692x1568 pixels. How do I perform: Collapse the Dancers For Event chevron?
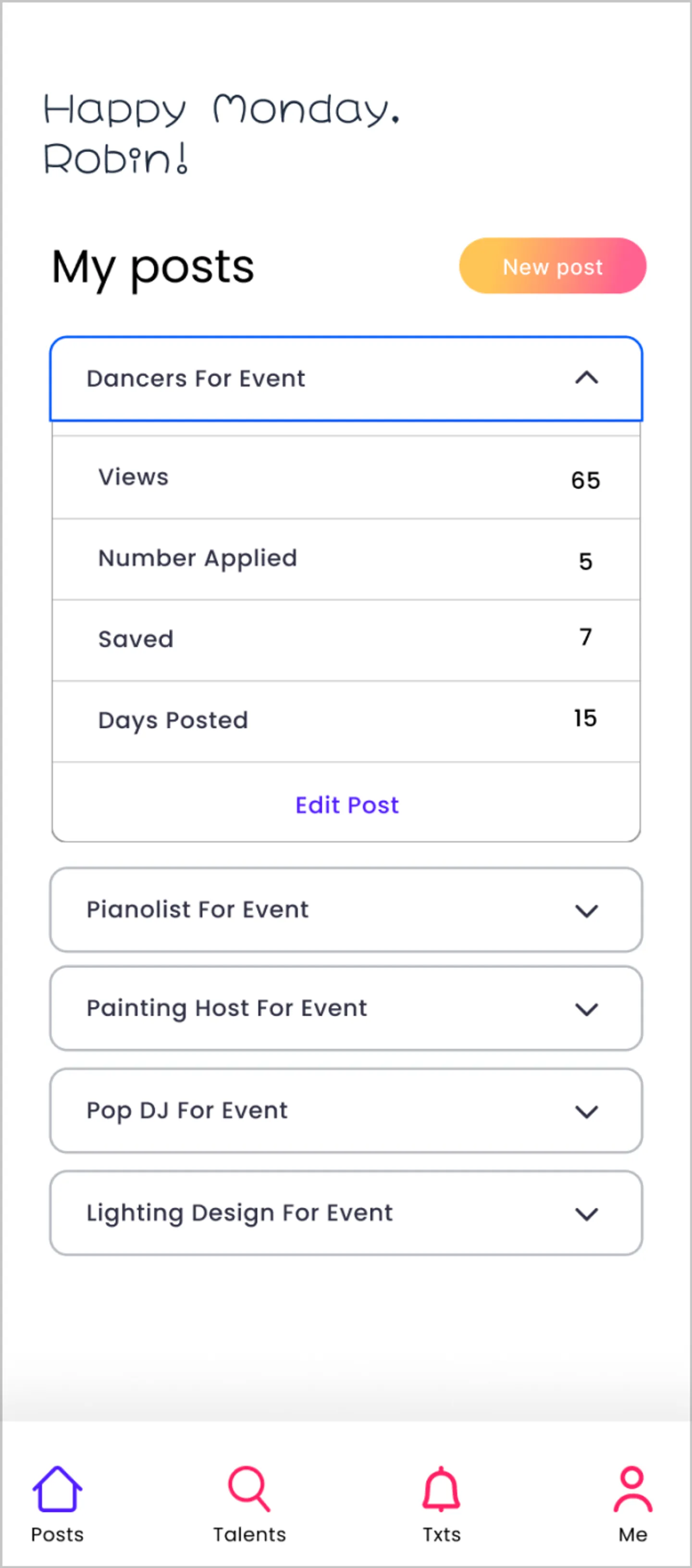[x=586, y=378]
